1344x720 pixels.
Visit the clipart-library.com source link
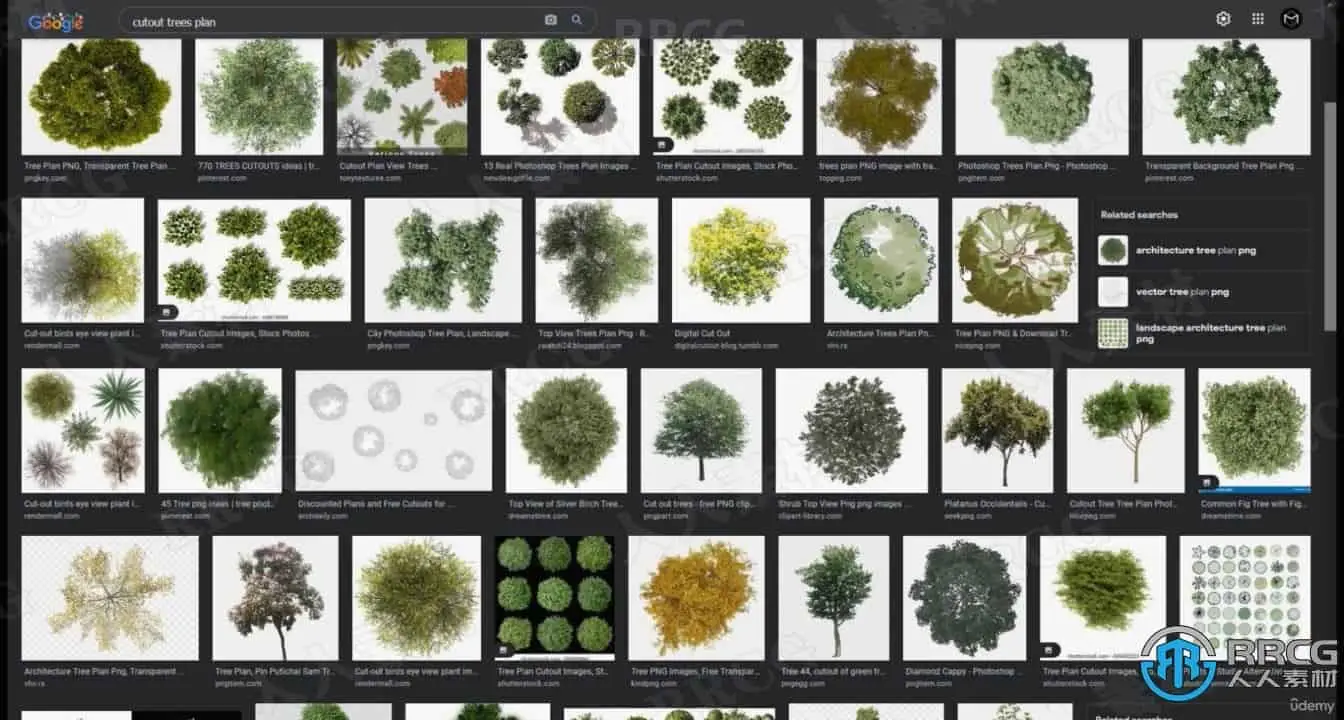[811, 516]
